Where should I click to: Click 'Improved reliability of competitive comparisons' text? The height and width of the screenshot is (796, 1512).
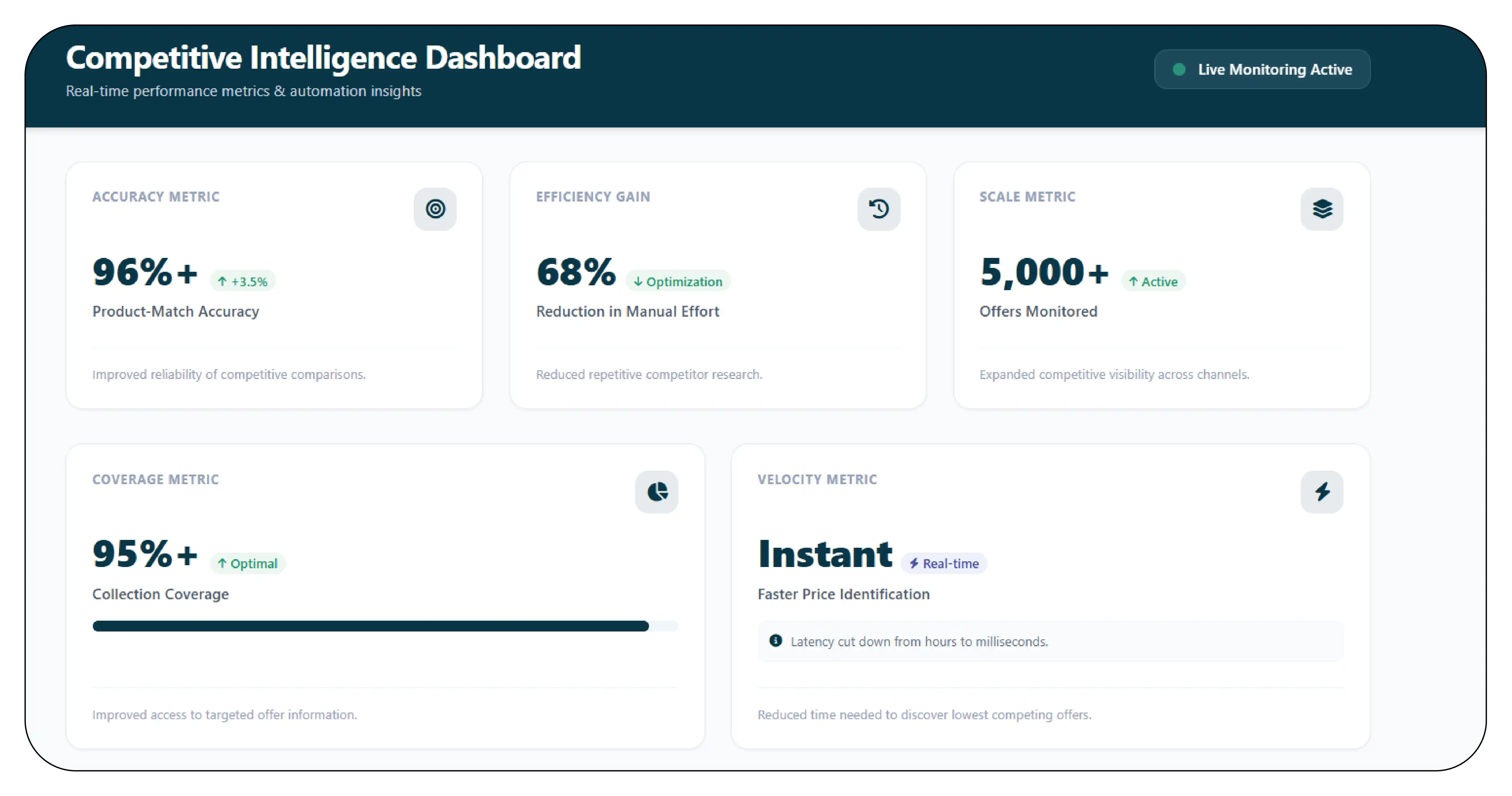[229, 374]
